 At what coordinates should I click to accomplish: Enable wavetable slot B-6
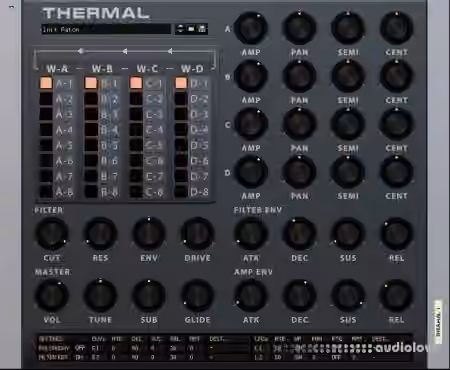[91, 161]
